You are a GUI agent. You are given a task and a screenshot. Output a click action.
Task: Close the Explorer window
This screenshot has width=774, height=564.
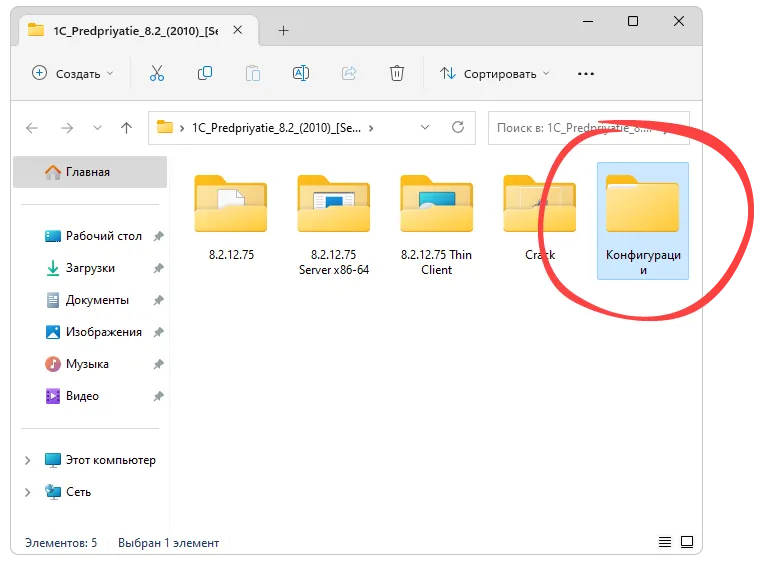(x=679, y=21)
